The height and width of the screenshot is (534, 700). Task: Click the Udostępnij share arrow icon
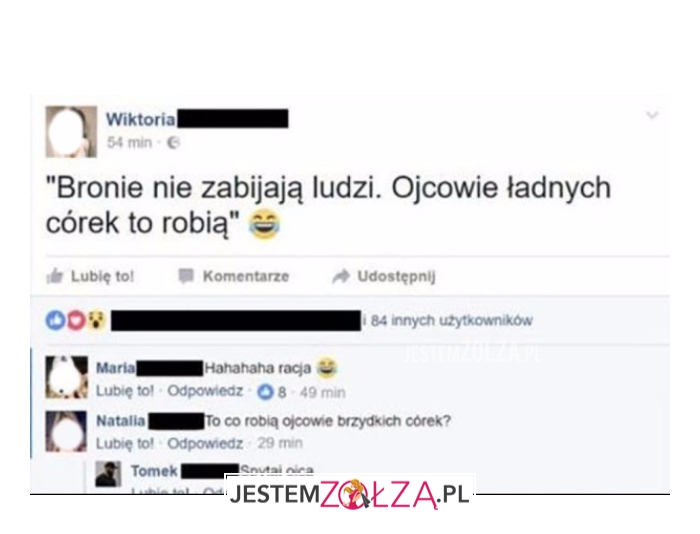341,276
